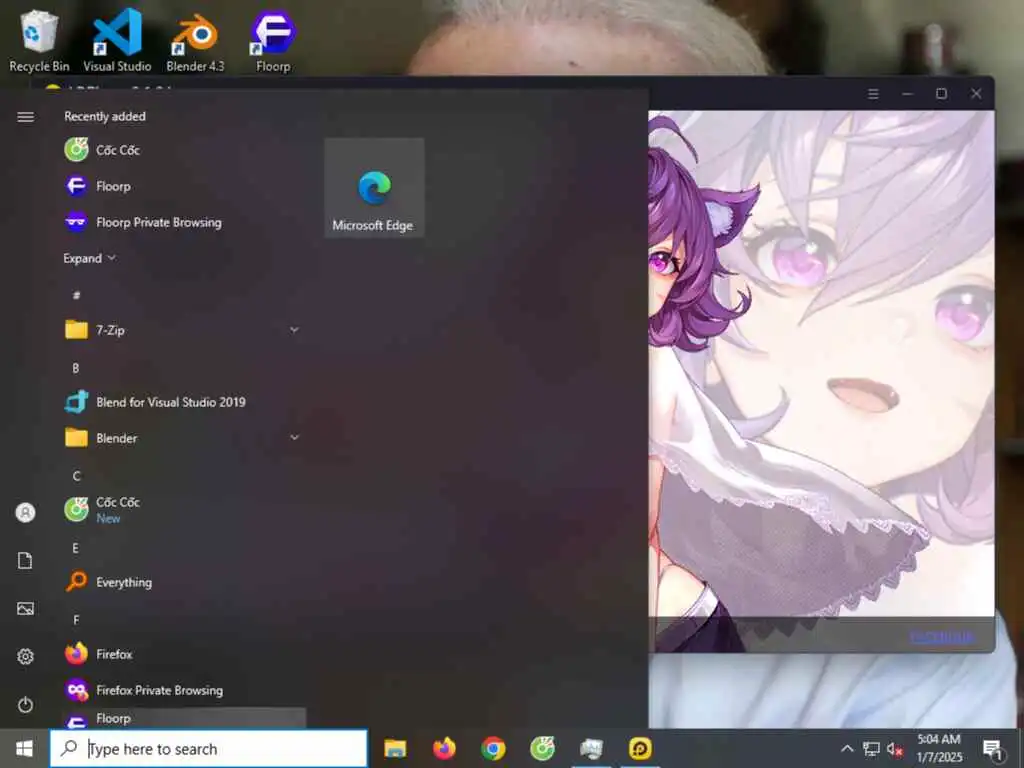Open Settings gear in Start sidebar
This screenshot has width=1024, height=768.
click(x=25, y=656)
